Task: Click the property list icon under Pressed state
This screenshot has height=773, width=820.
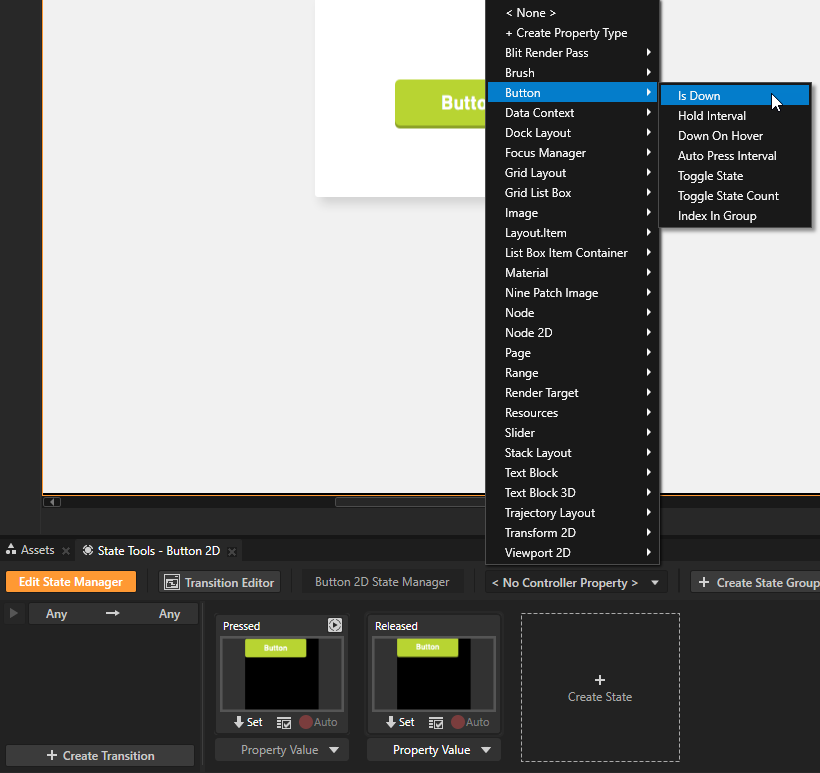Action: 284,722
